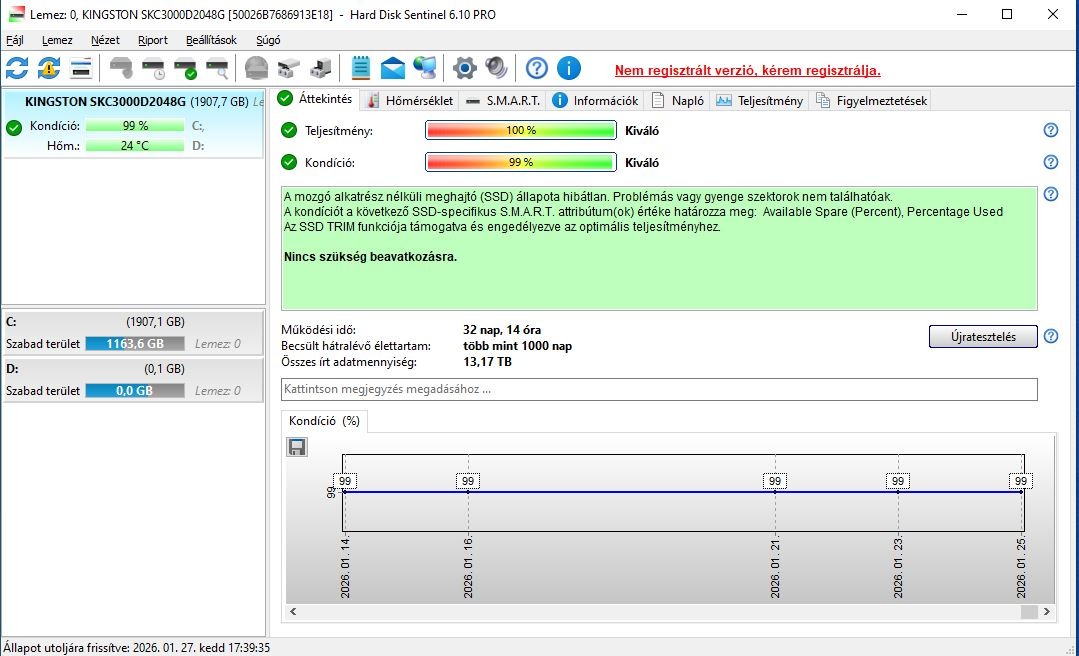The image size is (1079, 656).
Task: Click the 99 data point at 2026. 01. 23
Action: (898, 481)
